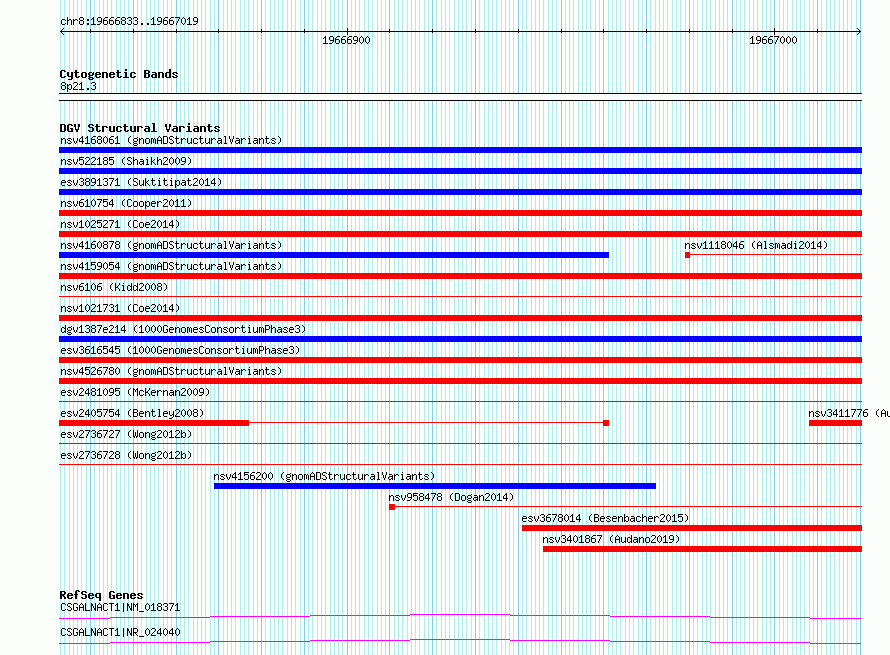
Task: Select the nsv1025271 (Coe2014) label
Action: click(120, 224)
